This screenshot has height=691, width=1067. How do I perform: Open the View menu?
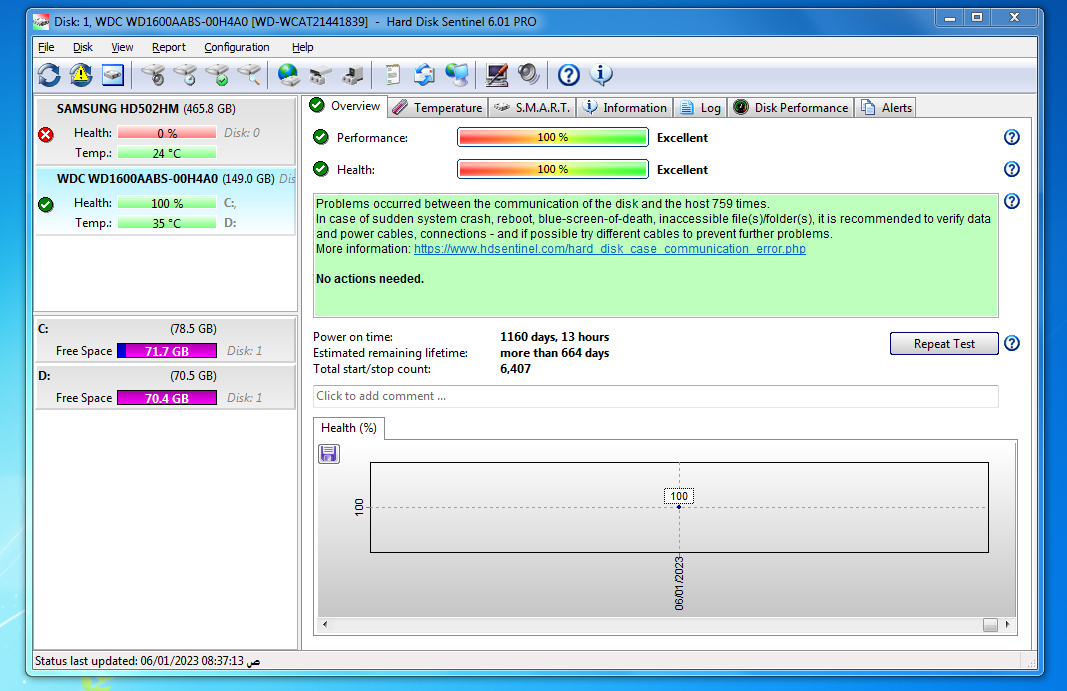click(x=122, y=47)
